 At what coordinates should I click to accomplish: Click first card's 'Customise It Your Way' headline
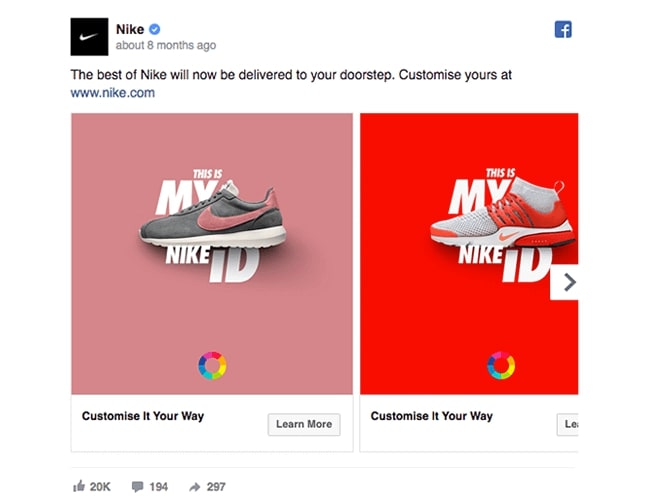click(x=142, y=416)
